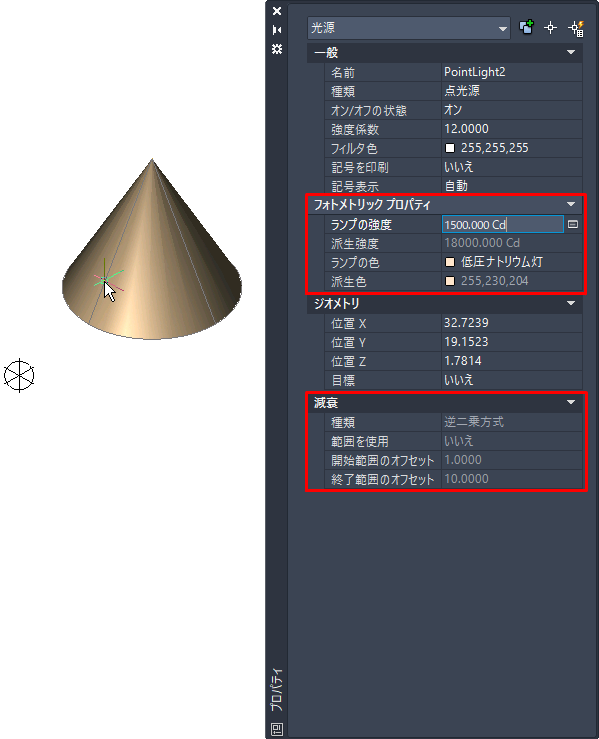Close the Properties palette with X icon
The height and width of the screenshot is (739, 599).
277,11
